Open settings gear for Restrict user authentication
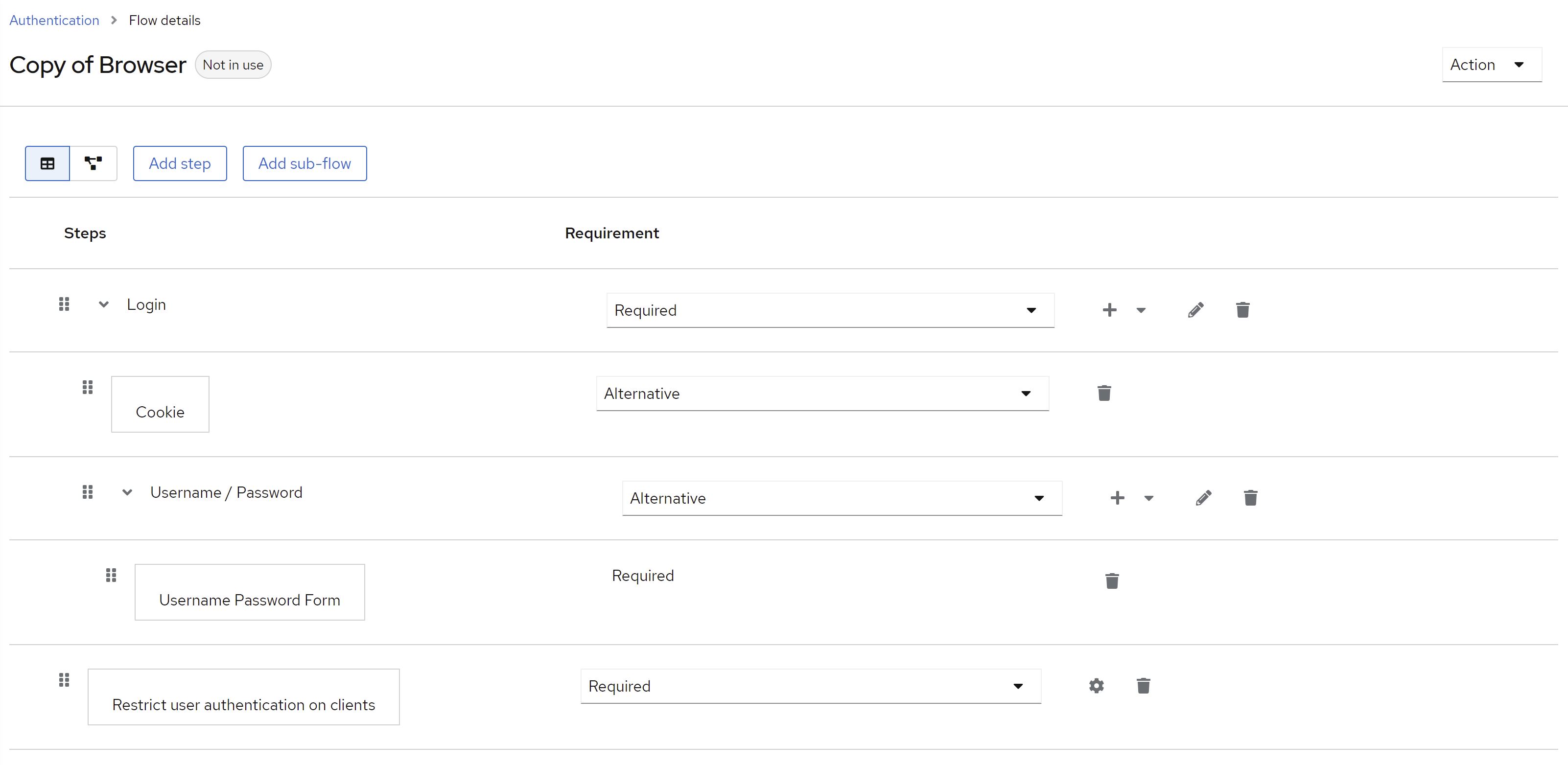The width and height of the screenshot is (1568, 765). [x=1096, y=686]
